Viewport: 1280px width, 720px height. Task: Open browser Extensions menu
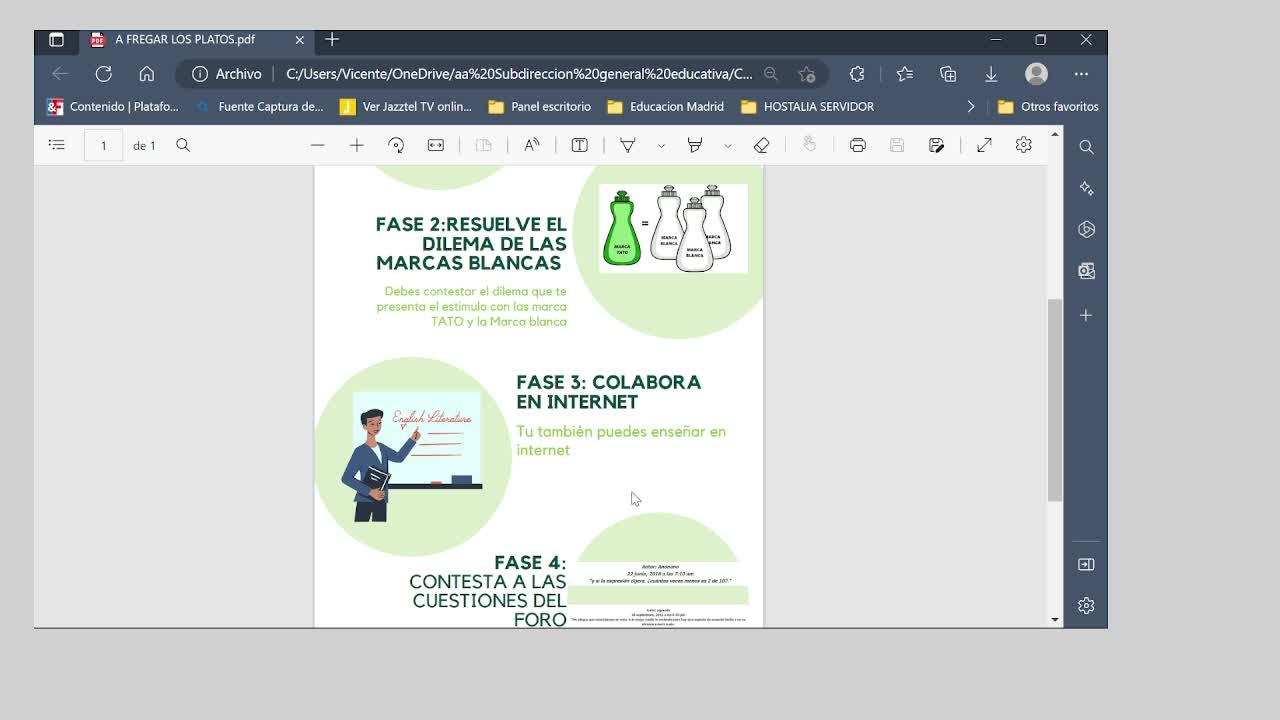(857, 74)
